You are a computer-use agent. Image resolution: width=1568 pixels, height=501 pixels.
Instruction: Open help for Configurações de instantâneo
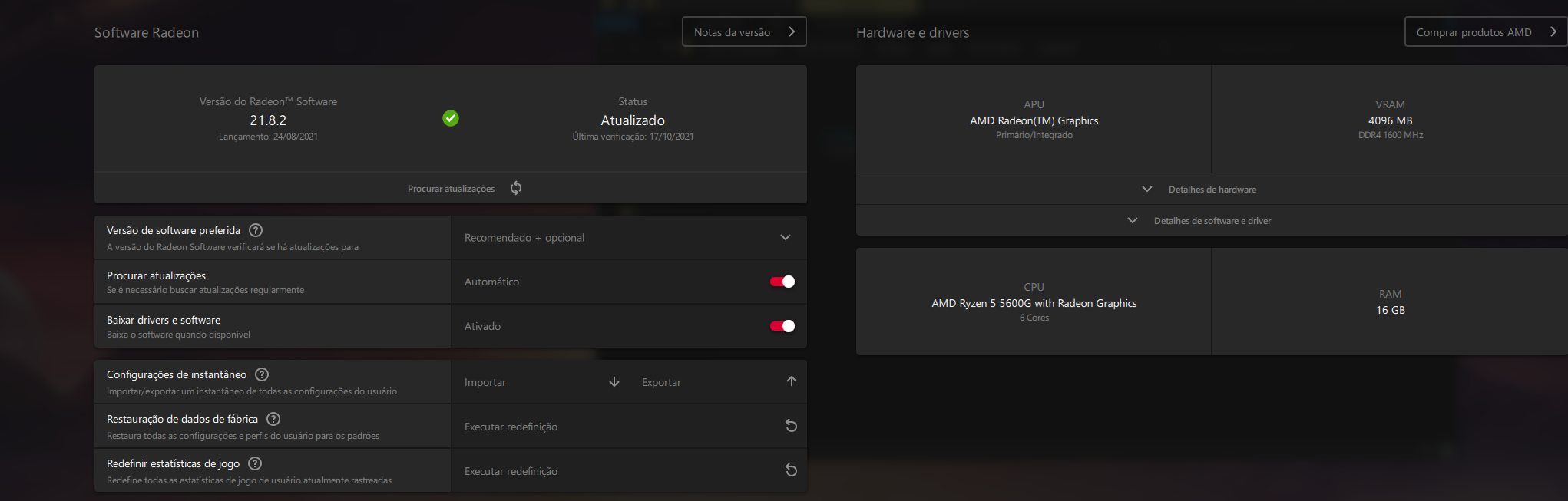pyautogui.click(x=262, y=374)
